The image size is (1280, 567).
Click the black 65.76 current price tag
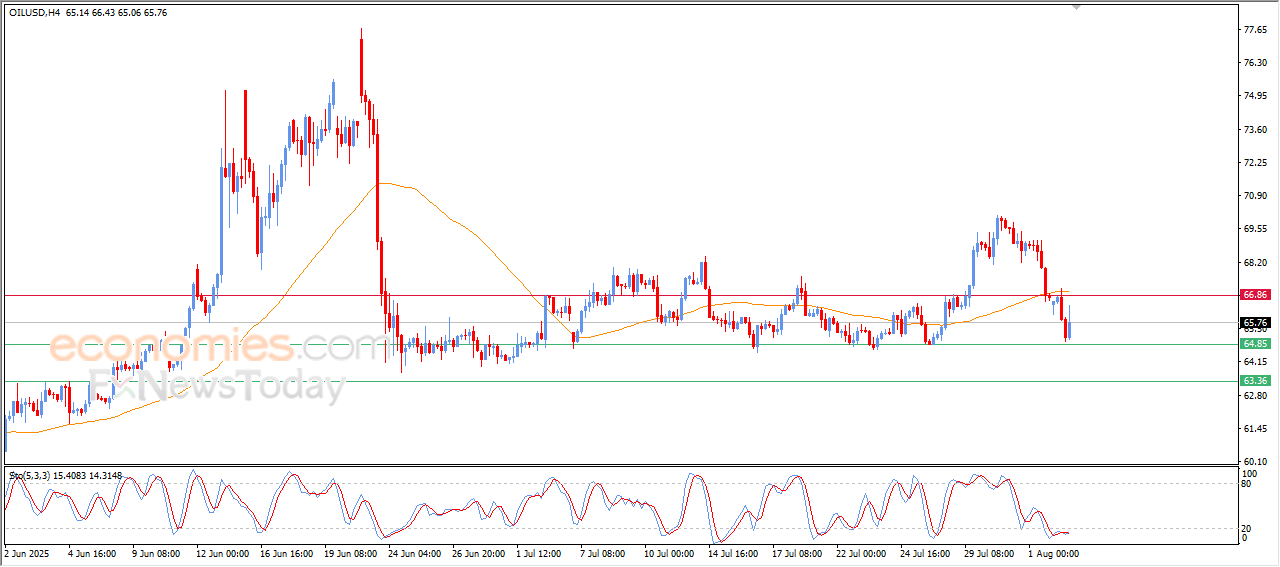tap(1255, 323)
